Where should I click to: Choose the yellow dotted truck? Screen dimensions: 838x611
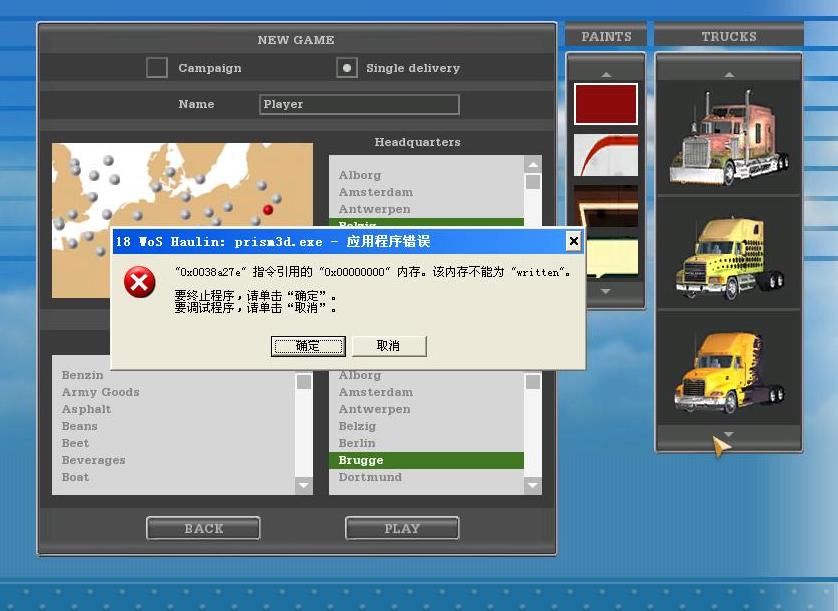pyautogui.click(x=727, y=255)
